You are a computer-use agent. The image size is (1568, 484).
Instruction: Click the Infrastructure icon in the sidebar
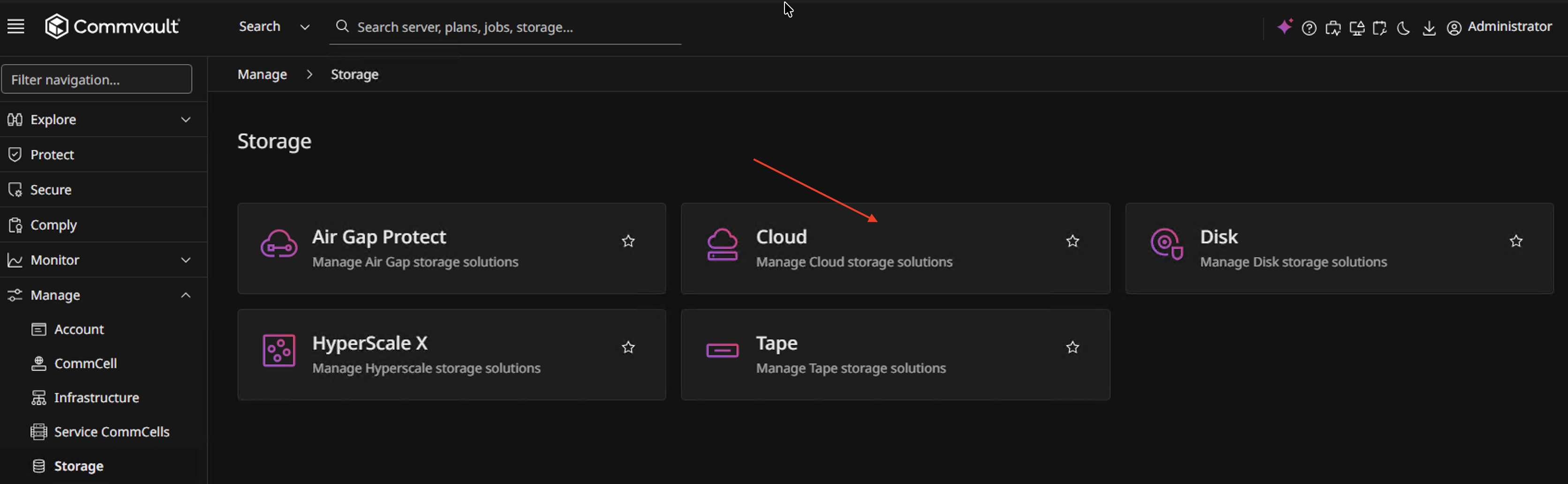point(38,398)
